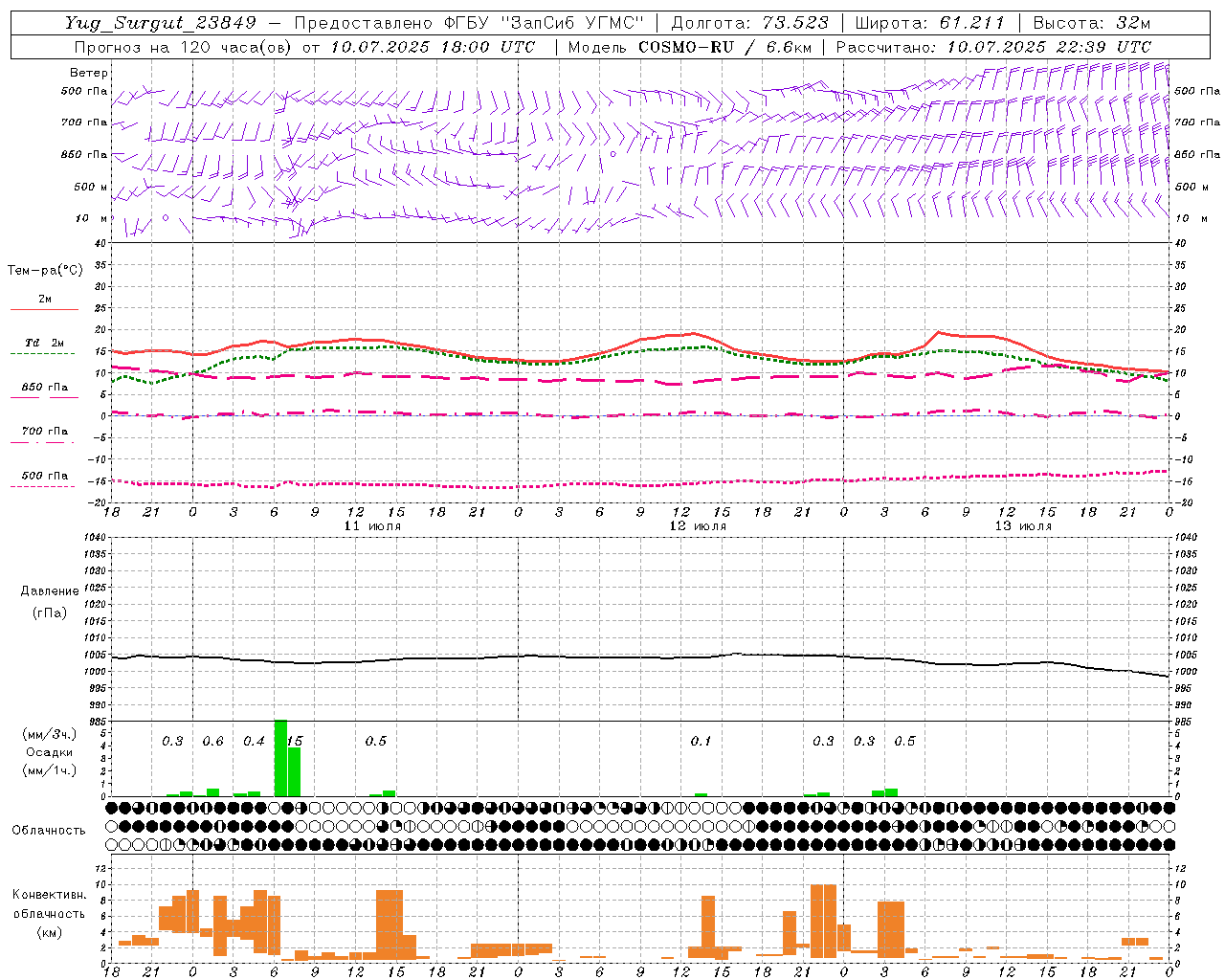
Task: Select the (км) unit label
Action: point(49,933)
